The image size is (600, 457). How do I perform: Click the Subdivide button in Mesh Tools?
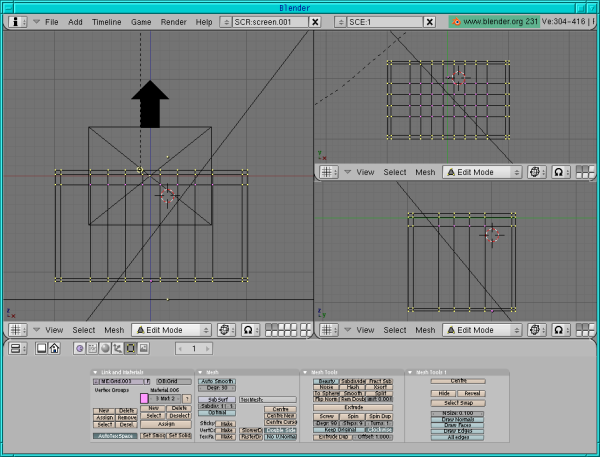[353, 381]
